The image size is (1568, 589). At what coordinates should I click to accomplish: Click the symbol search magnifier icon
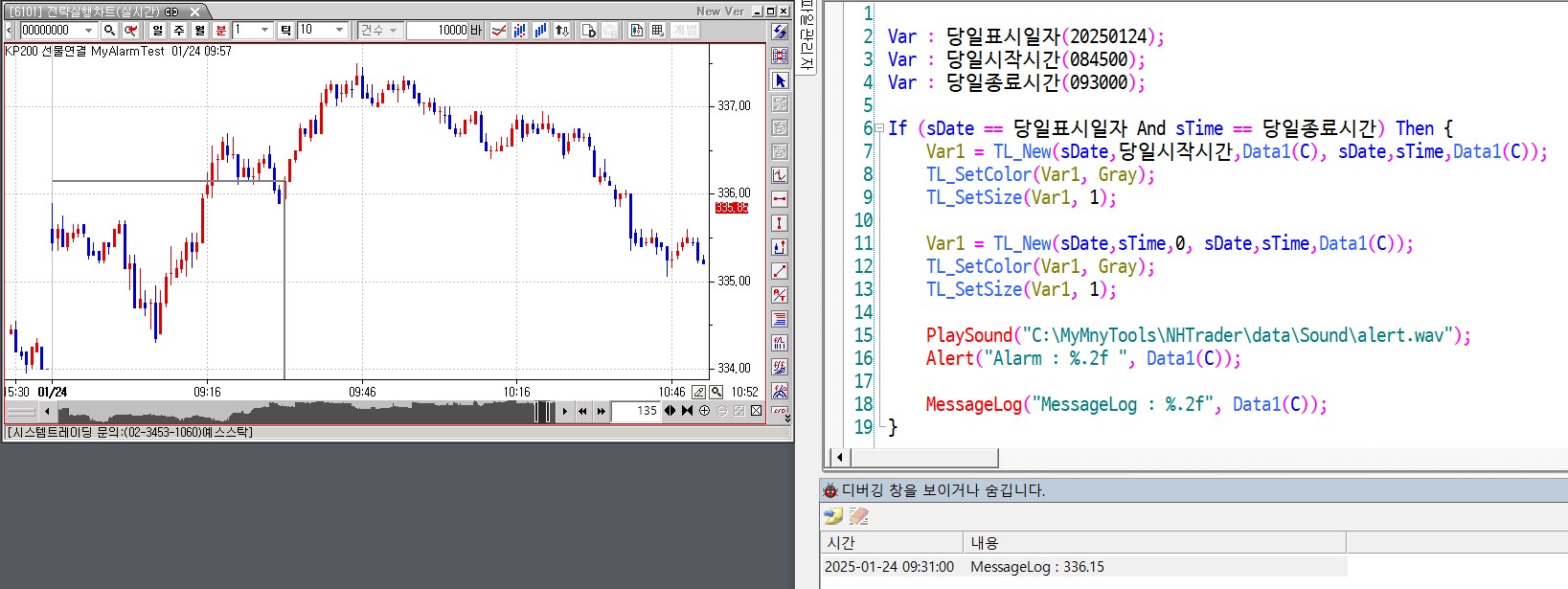pos(110,31)
